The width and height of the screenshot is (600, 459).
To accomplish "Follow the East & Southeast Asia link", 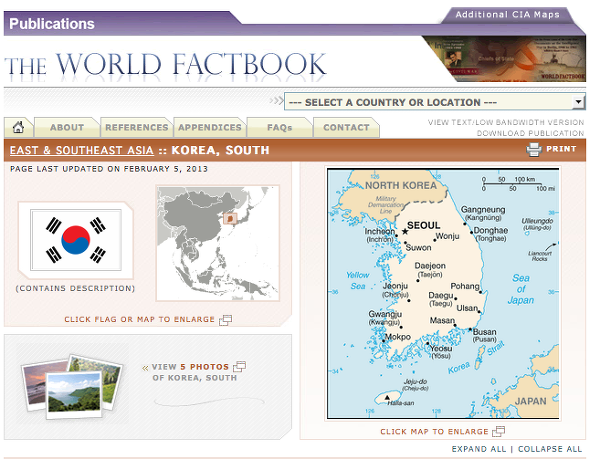I will [x=82, y=150].
